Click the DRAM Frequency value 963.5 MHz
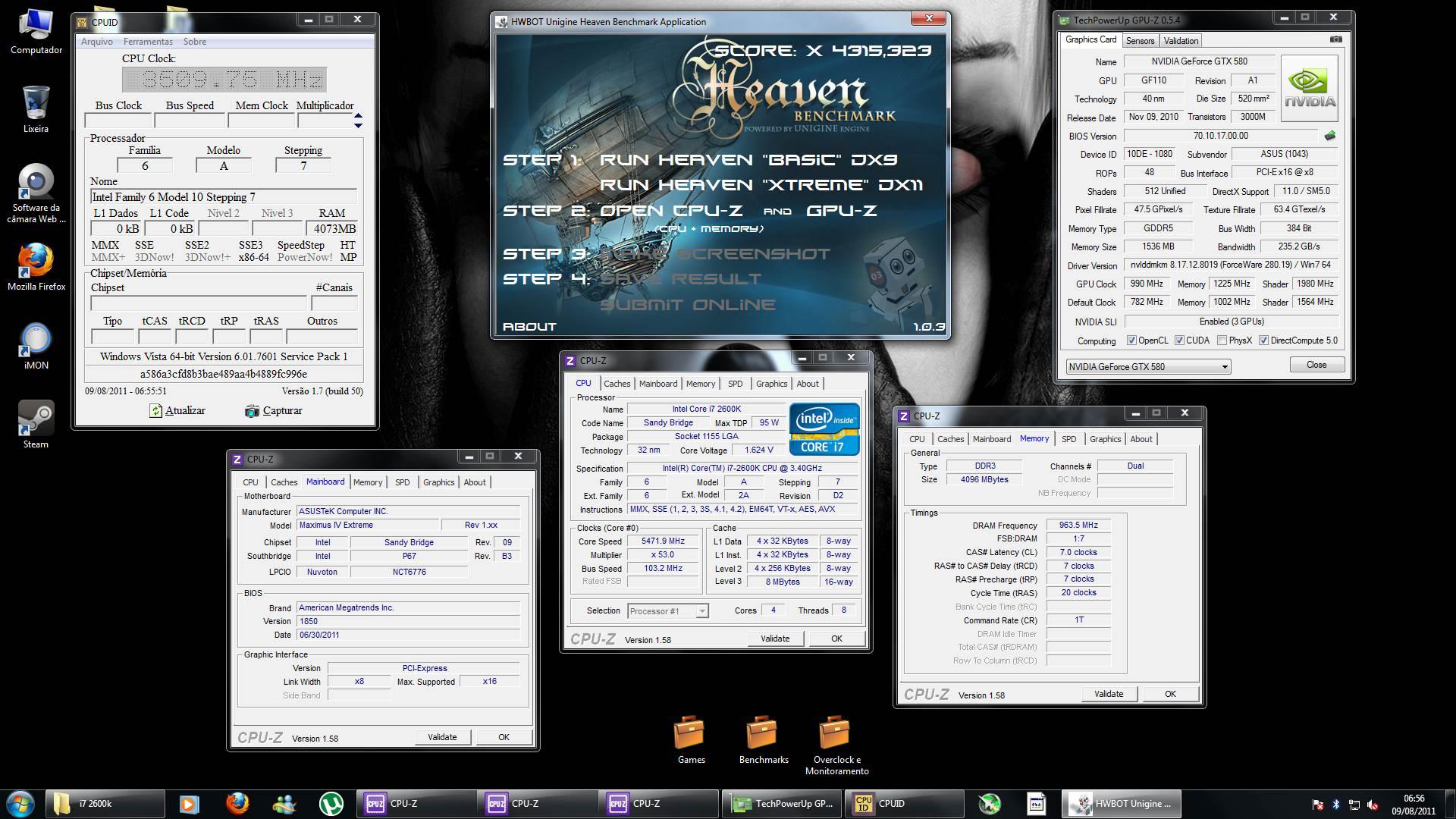Viewport: 1456px width, 819px height. coord(1078,525)
